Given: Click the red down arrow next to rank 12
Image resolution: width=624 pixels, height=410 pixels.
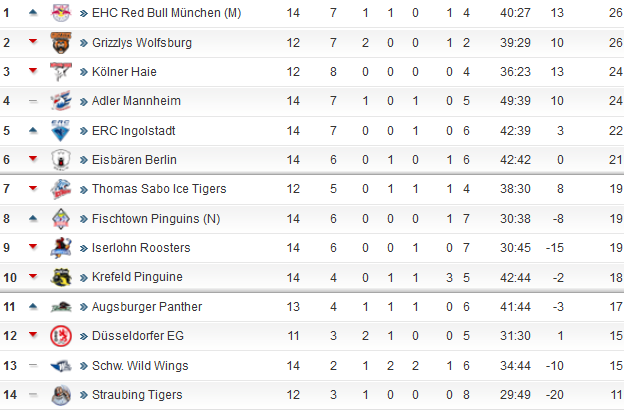Looking at the screenshot, I should pos(33,335).
